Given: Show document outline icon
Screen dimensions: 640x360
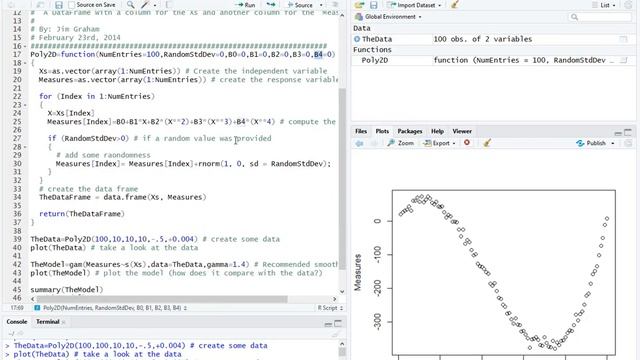Looking at the screenshot, I should (335, 5).
